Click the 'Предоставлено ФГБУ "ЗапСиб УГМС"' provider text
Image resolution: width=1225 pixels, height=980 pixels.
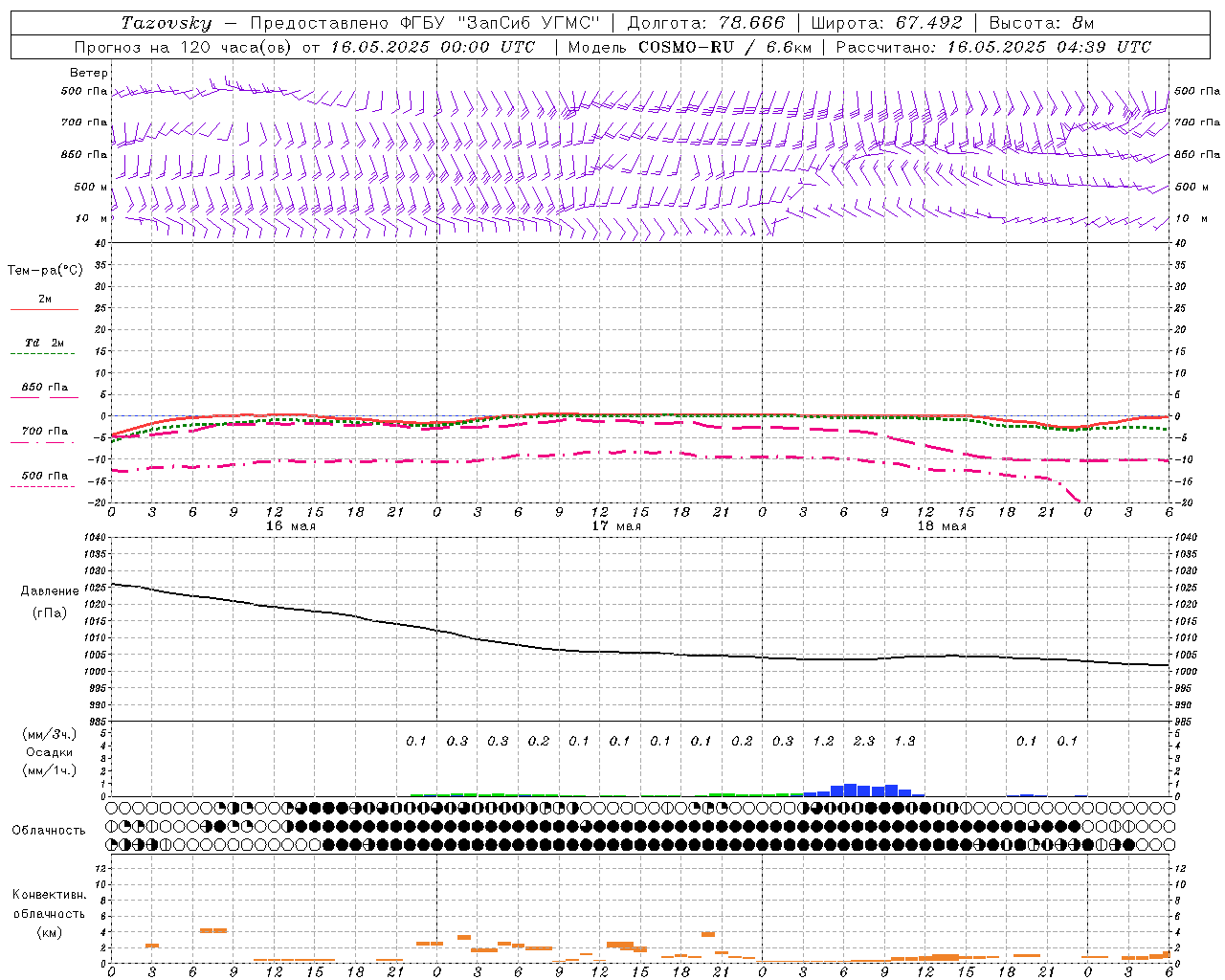click(x=425, y=23)
